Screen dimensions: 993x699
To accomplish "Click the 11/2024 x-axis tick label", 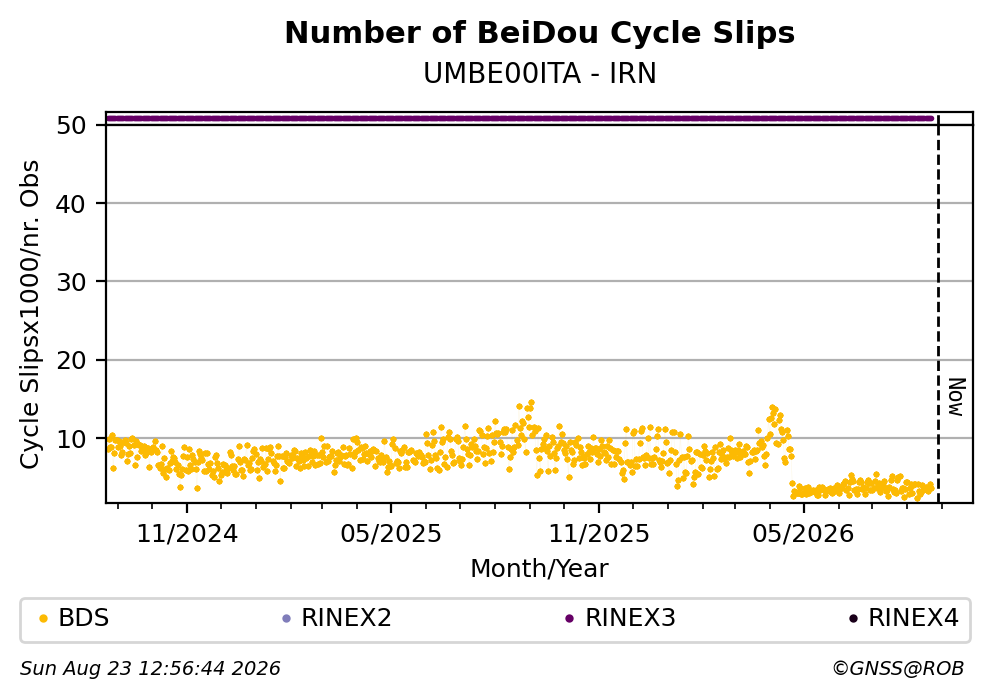I will pyautogui.click(x=187, y=534).
